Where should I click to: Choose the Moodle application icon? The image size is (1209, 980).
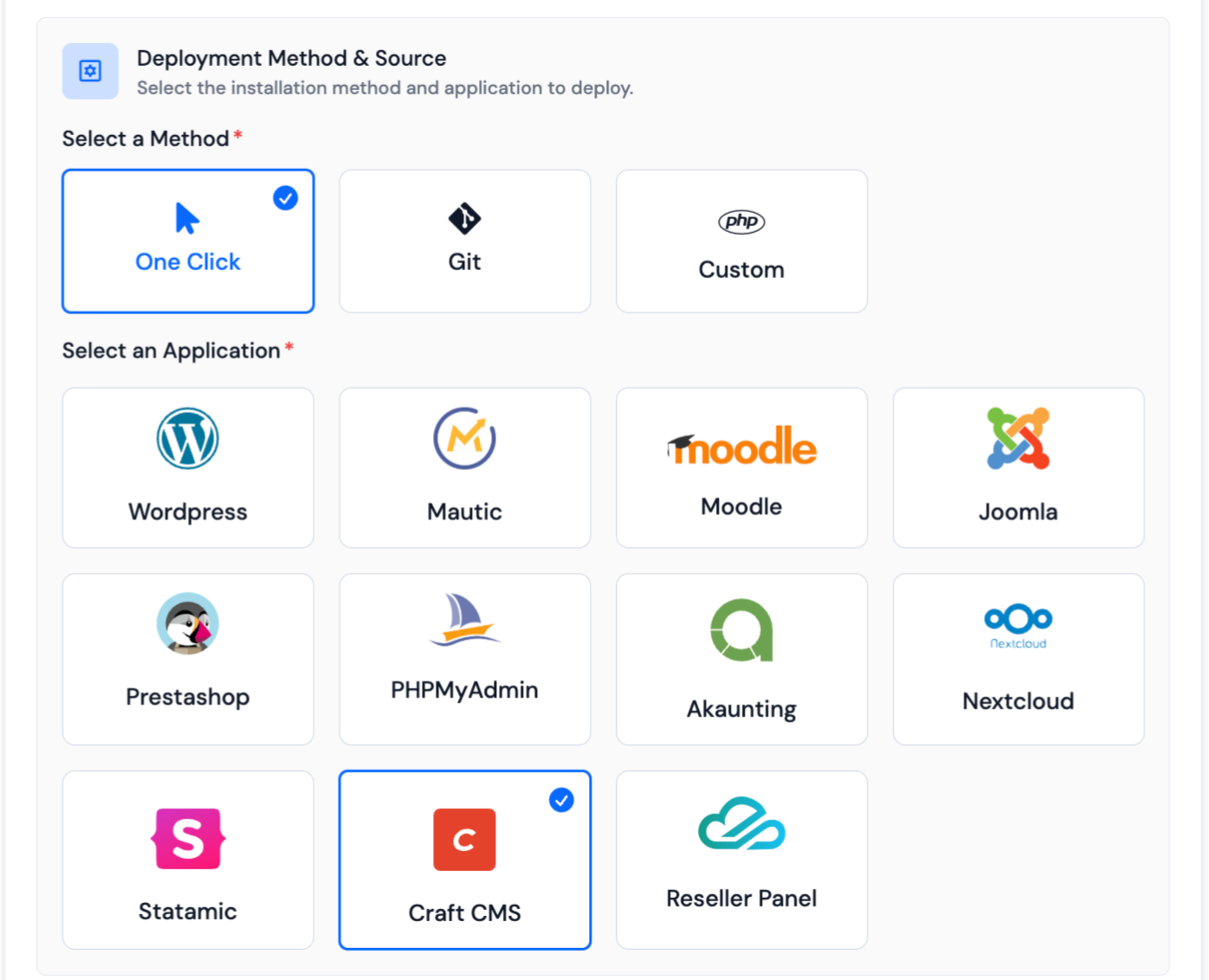[741, 447]
